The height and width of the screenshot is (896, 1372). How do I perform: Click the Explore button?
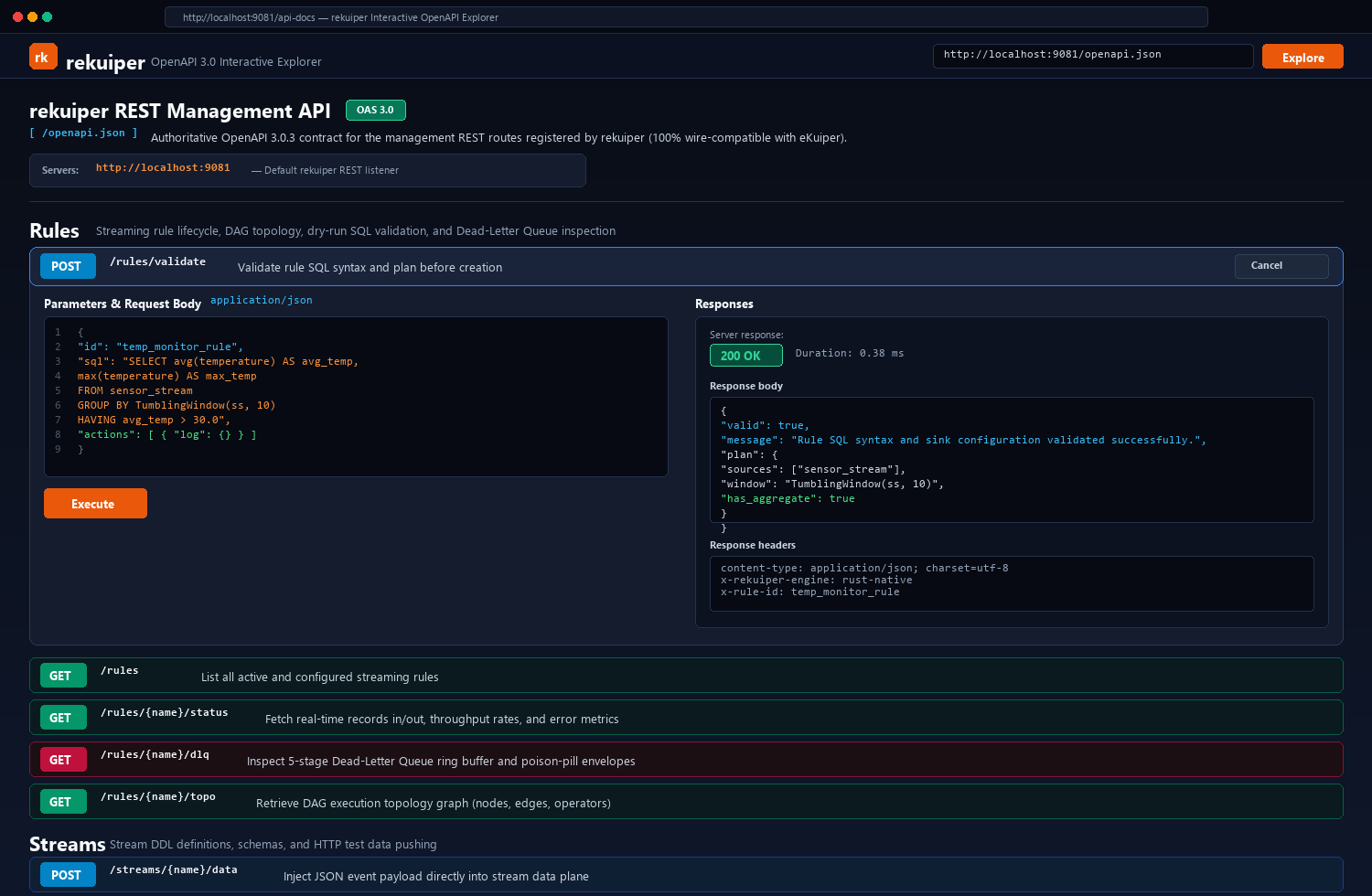coord(1302,57)
